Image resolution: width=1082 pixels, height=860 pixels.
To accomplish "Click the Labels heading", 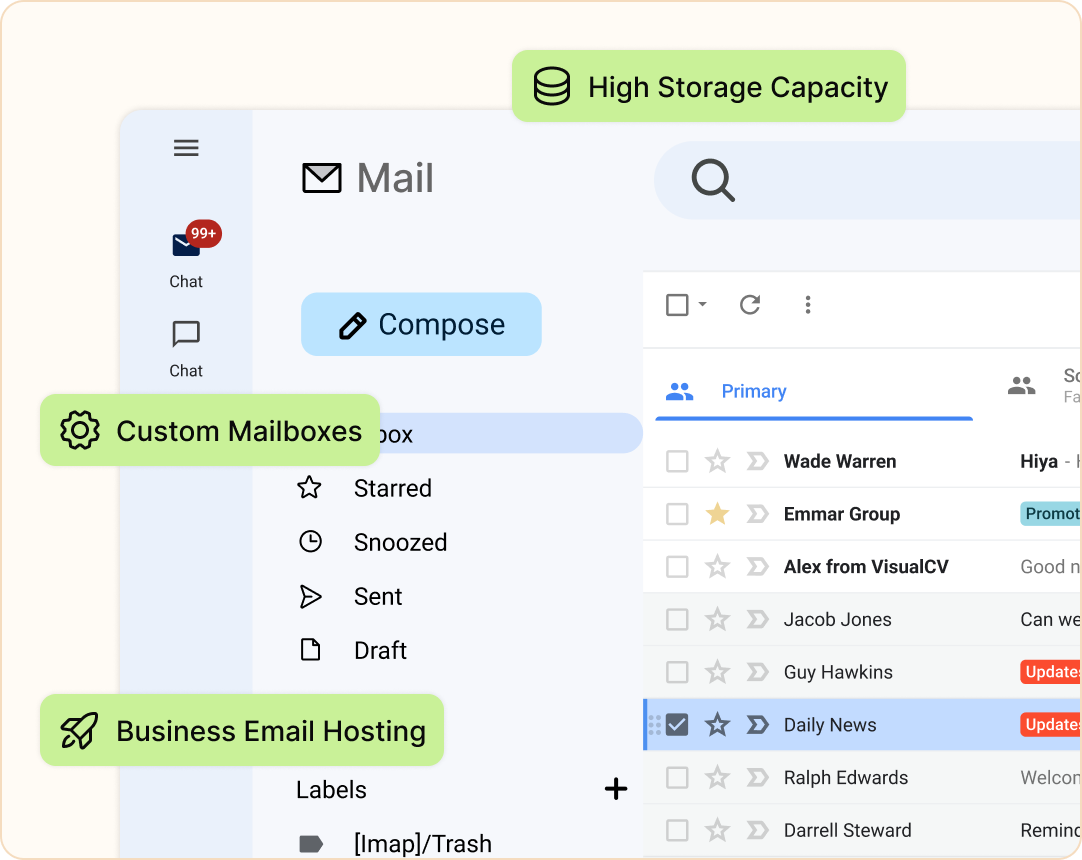I will pyautogui.click(x=331, y=790).
